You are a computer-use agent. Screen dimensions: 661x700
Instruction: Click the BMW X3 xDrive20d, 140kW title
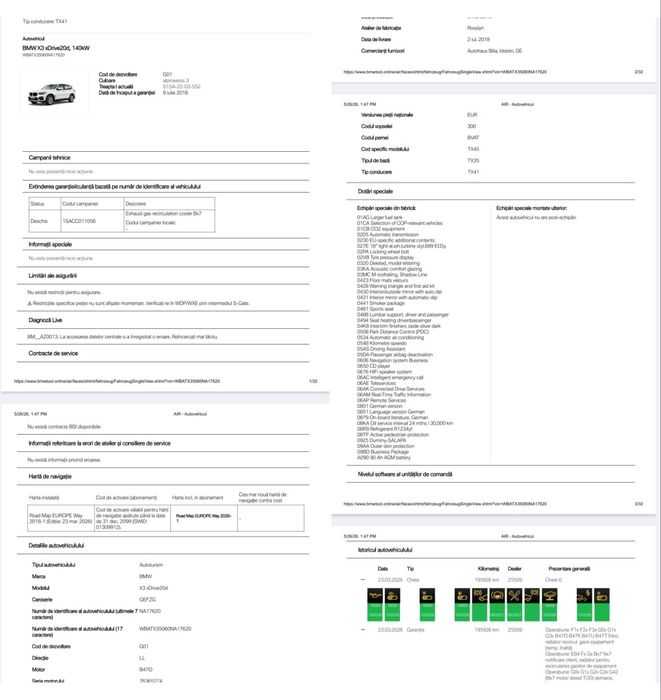[56, 48]
